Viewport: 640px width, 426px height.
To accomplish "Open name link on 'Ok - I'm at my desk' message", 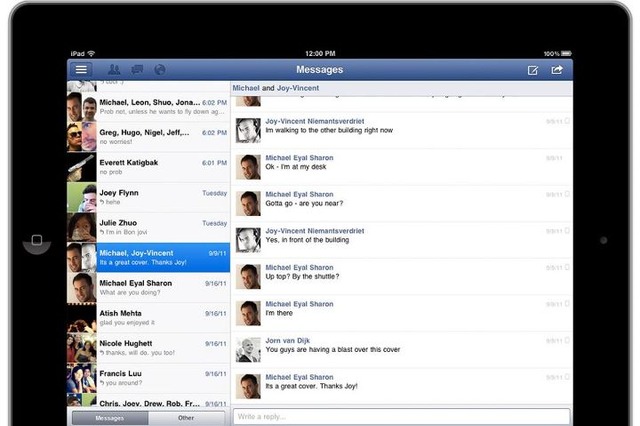I will [x=299, y=158].
